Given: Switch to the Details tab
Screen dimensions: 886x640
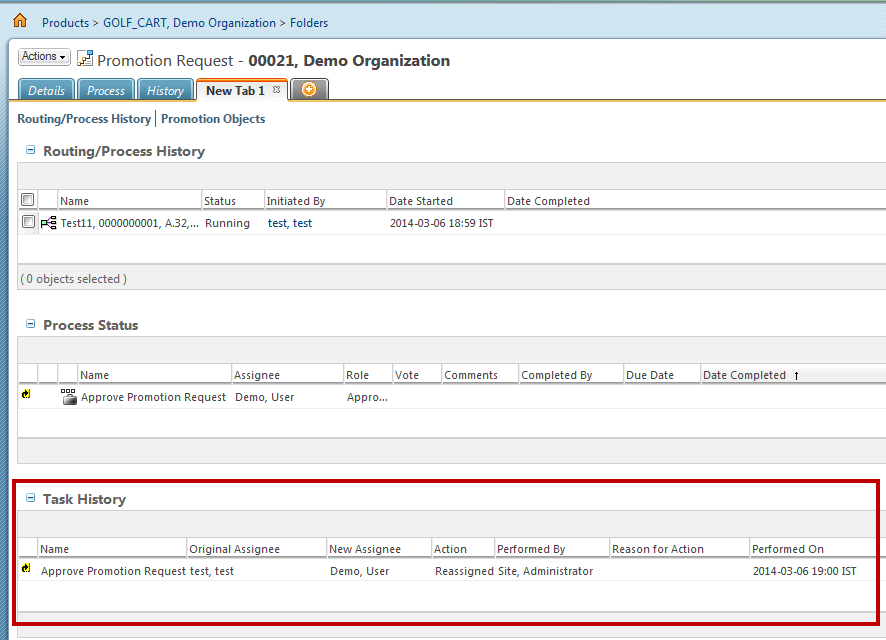Looking at the screenshot, I should tap(46, 91).
